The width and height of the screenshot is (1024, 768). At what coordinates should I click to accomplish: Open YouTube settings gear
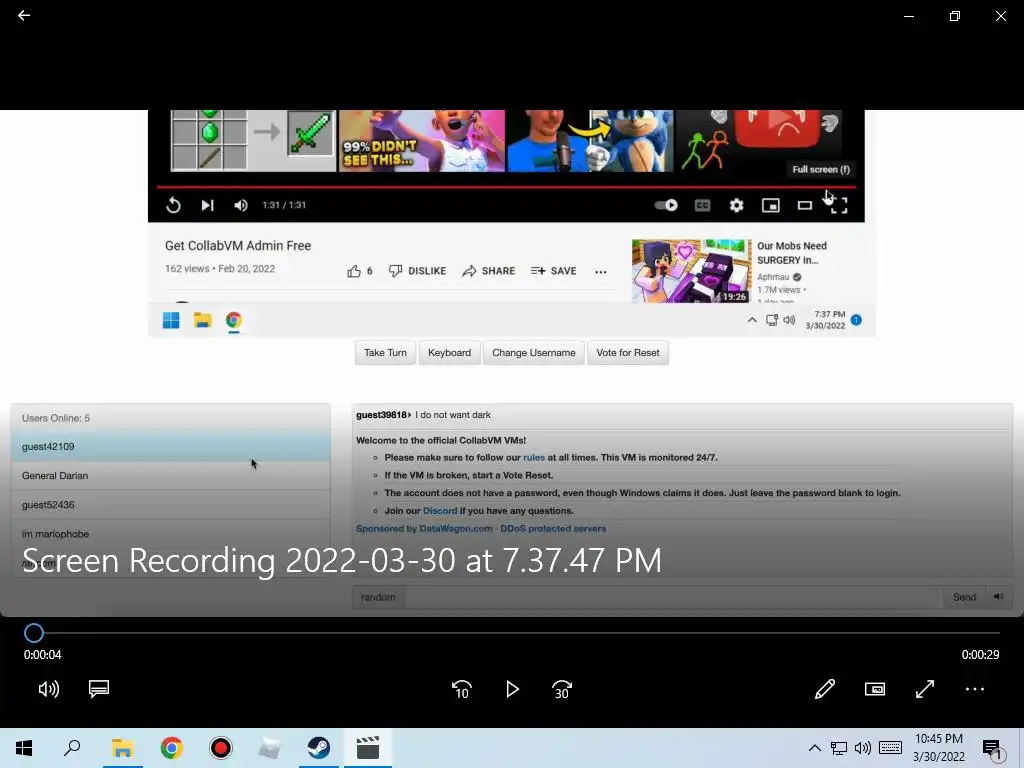click(x=737, y=205)
